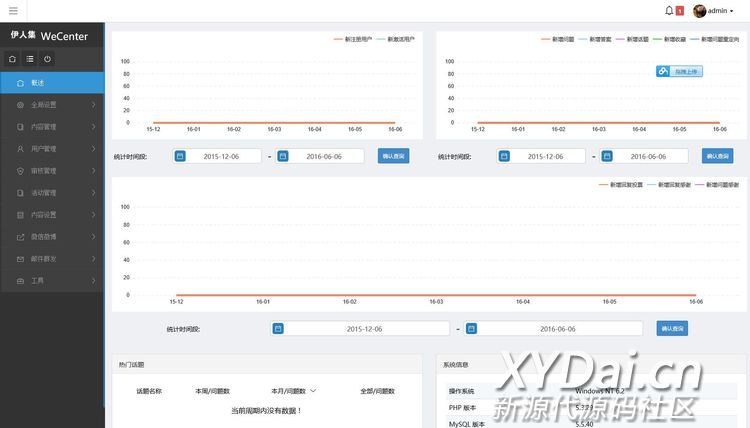Click the WeCenter logo in the sidebar
This screenshot has width=750, height=428.
coord(49,35)
